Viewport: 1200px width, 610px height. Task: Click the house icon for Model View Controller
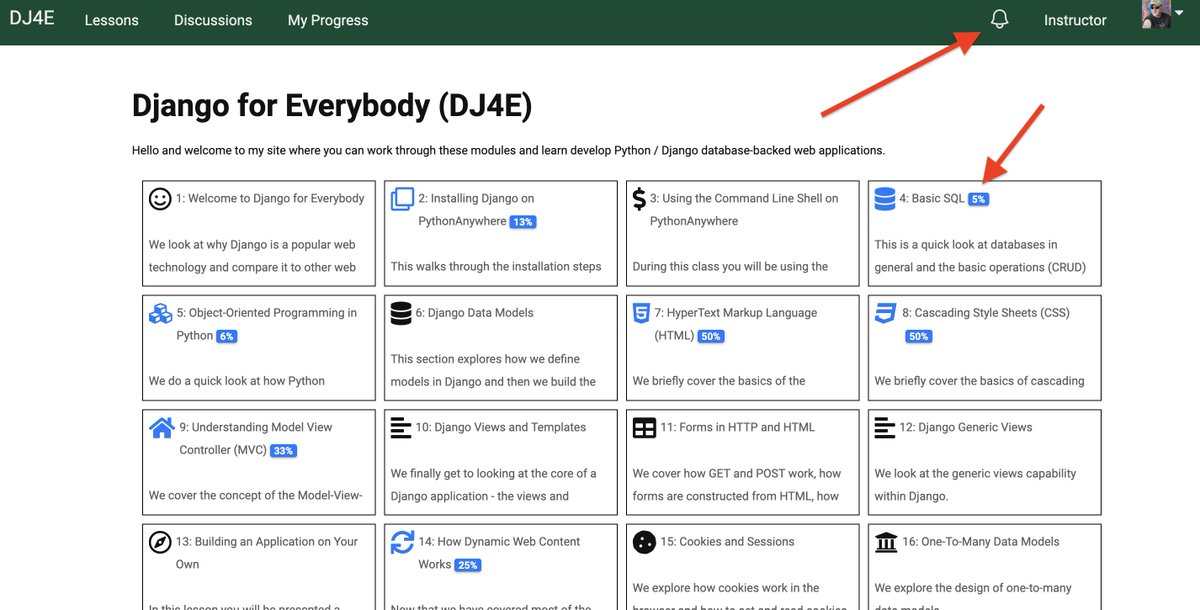(162, 427)
